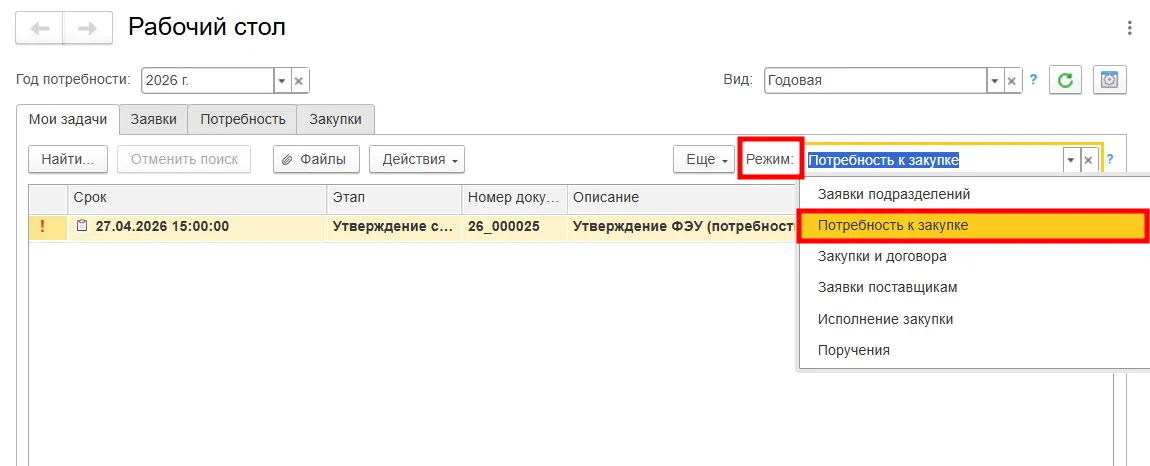The image size is (1150, 466).
Task: Select Потребность к закупке in the list
Action: coord(974,226)
